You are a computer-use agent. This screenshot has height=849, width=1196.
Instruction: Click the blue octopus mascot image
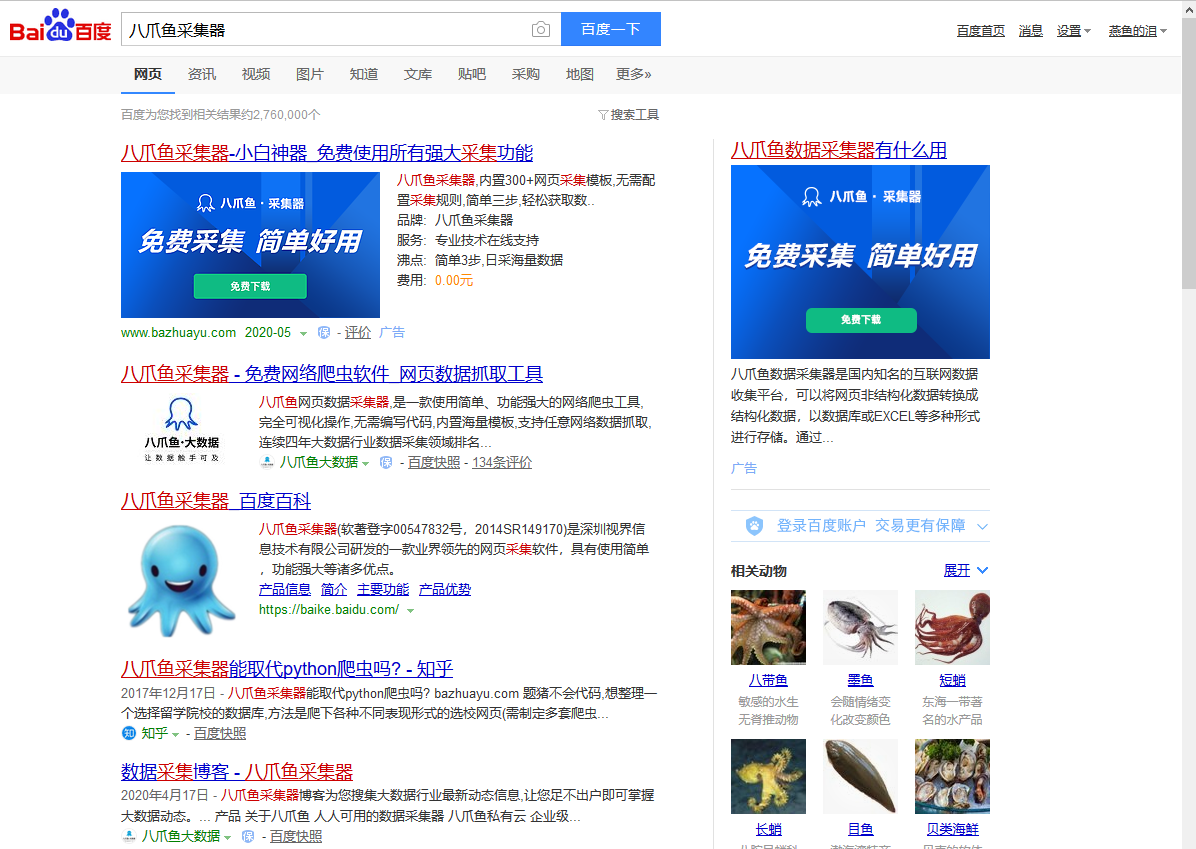[x=182, y=580]
